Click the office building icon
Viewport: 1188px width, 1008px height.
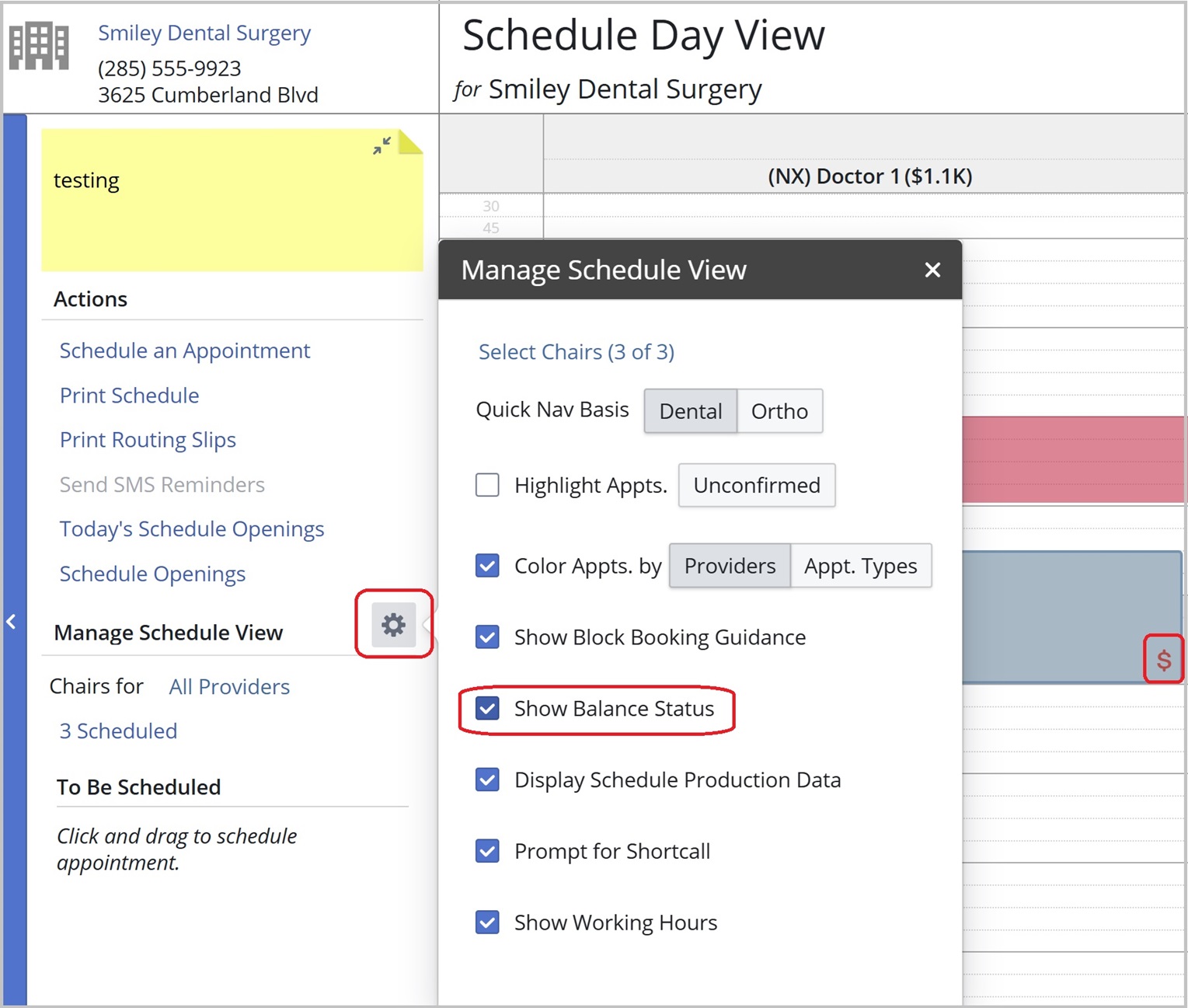pos(39,47)
